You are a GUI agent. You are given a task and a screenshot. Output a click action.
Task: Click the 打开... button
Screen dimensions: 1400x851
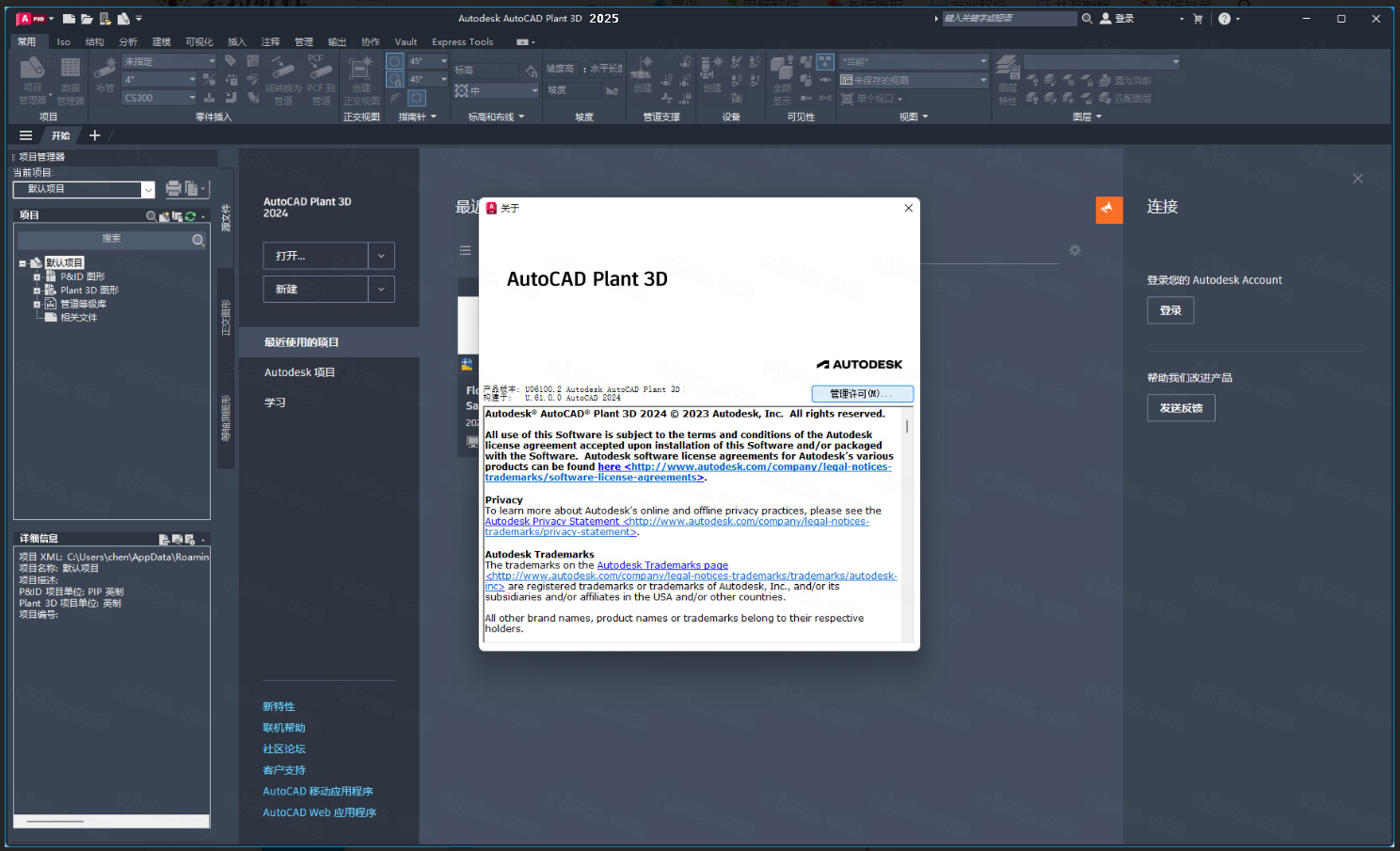(316, 256)
